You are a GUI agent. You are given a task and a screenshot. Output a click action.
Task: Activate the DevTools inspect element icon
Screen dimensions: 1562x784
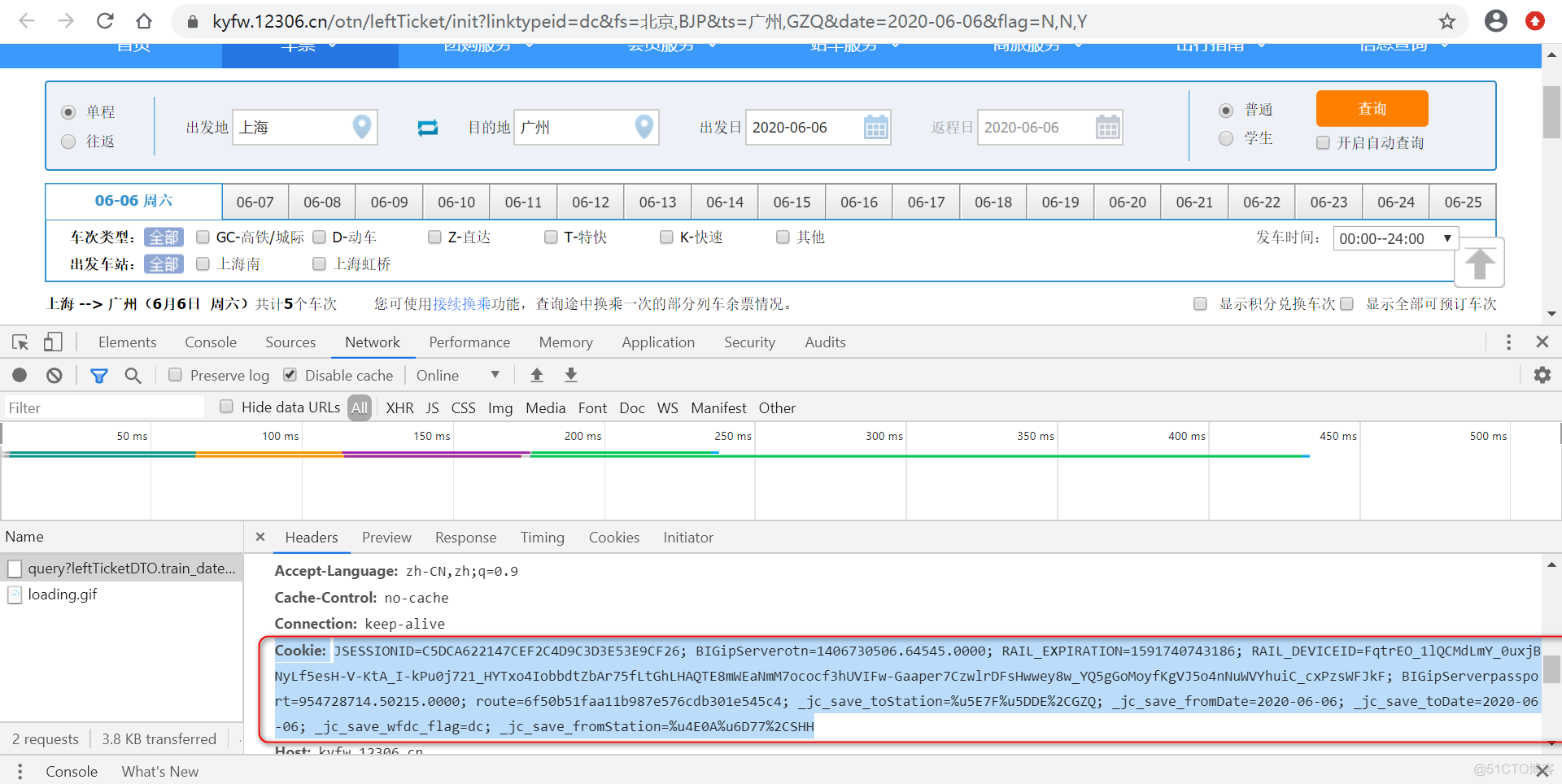20,342
